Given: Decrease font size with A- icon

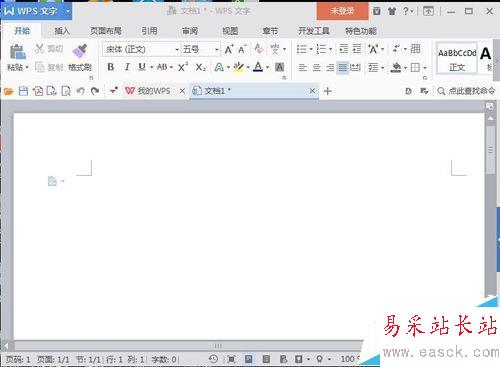Looking at the screenshot, I should [x=242, y=49].
